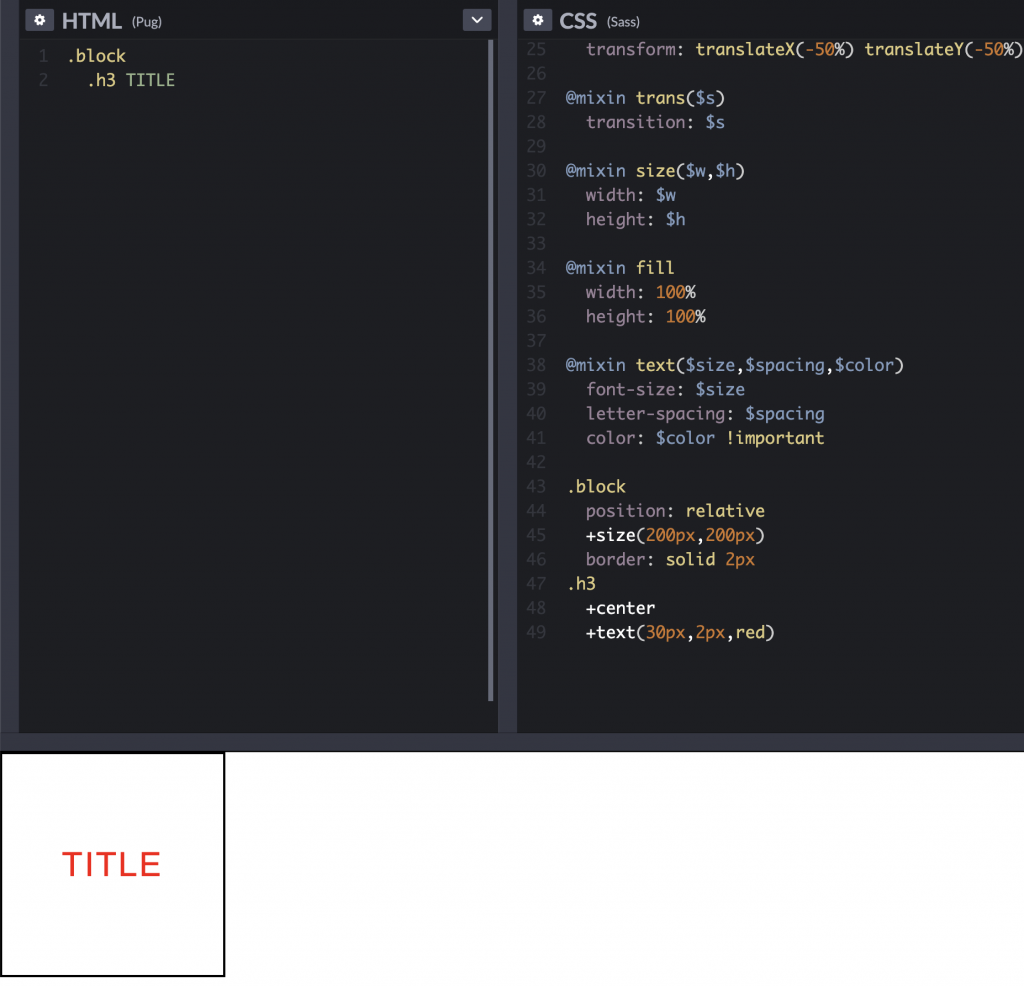Screen dimensions: 1024x986
Task: Click the divider between HTML and CSS panels
Action: 507,370
